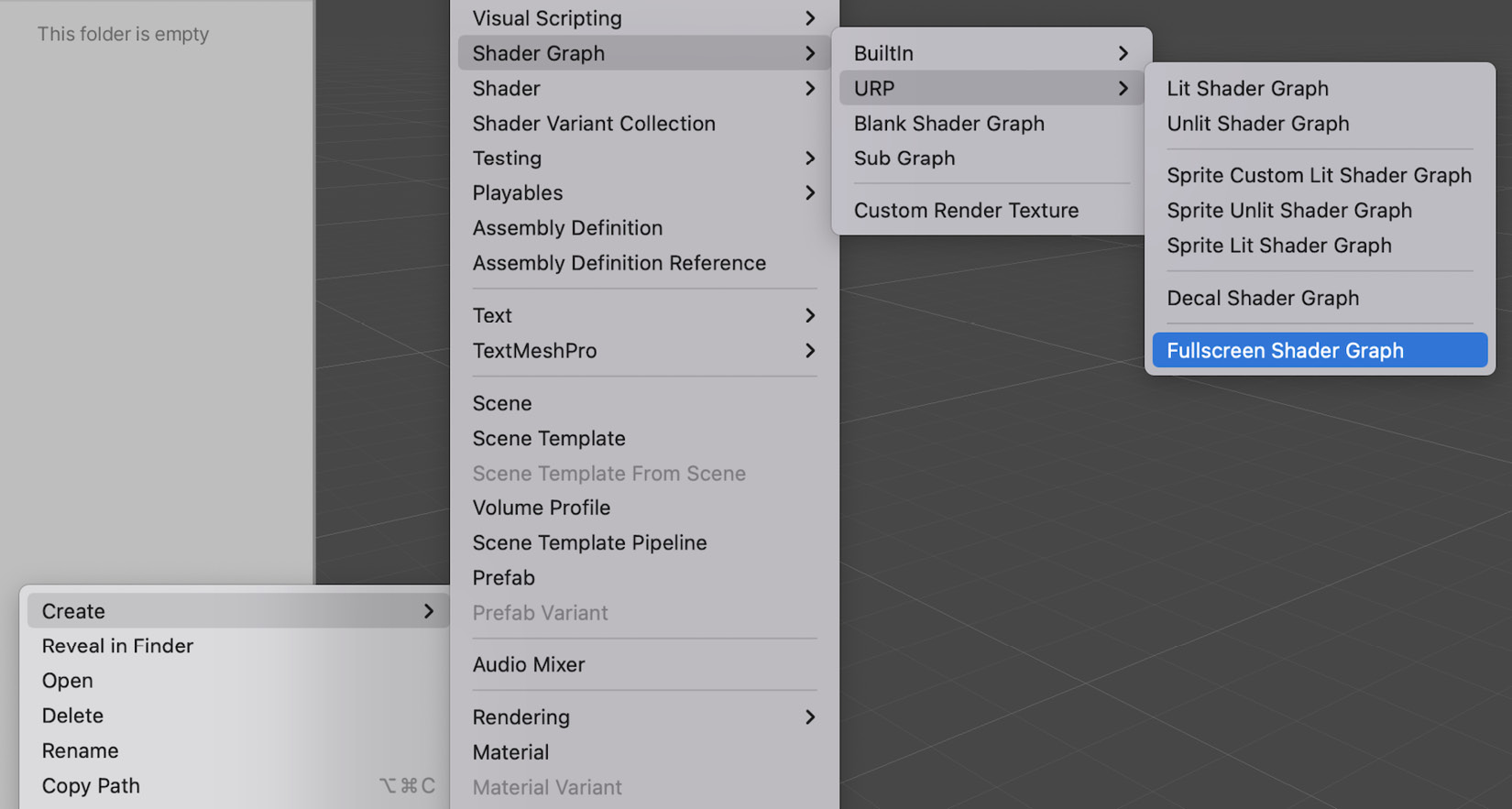Create a Volume Profile
The width and height of the screenshot is (1512, 809).
644,508
